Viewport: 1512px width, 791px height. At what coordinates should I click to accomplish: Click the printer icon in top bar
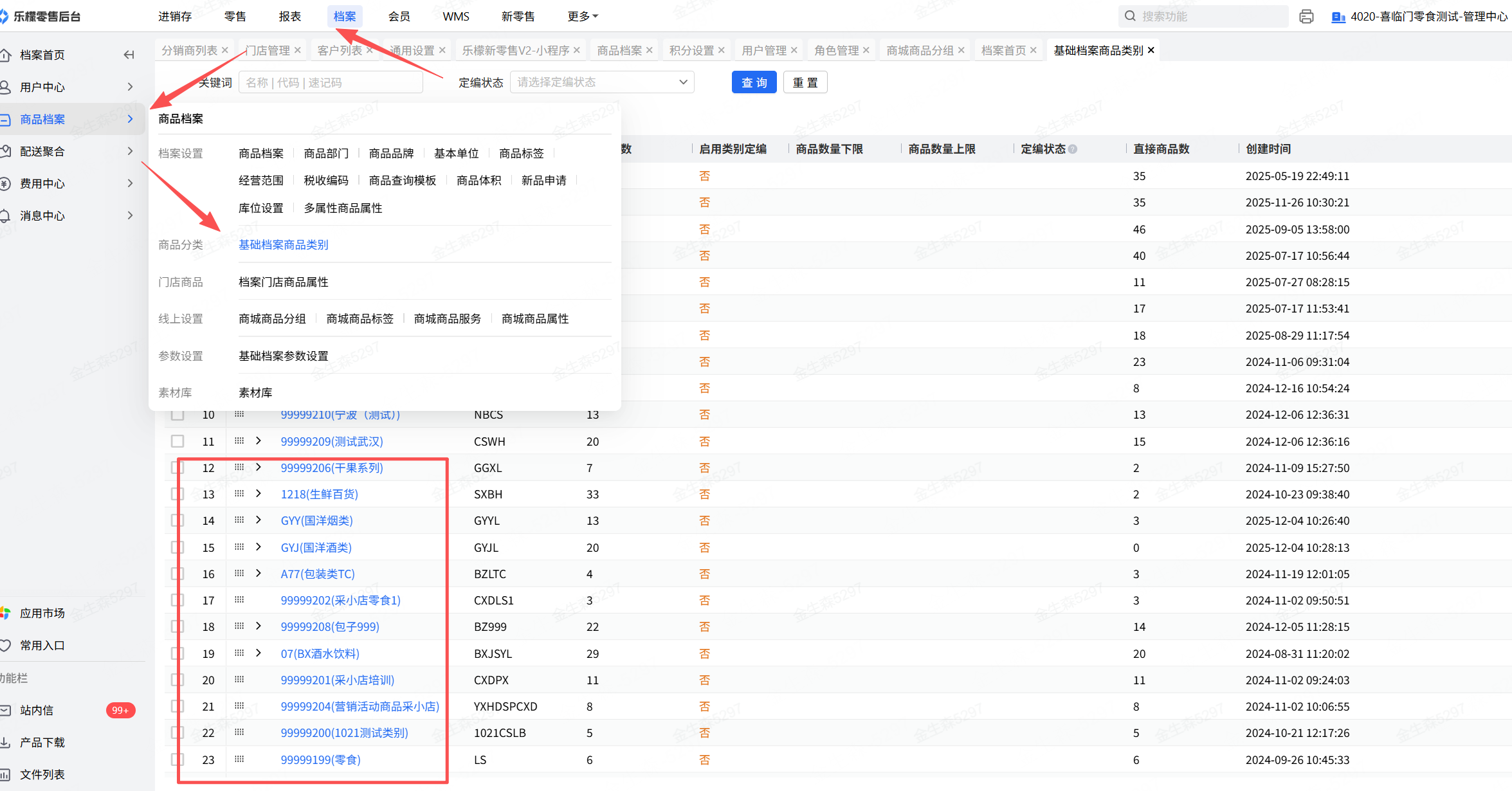pos(1306,17)
